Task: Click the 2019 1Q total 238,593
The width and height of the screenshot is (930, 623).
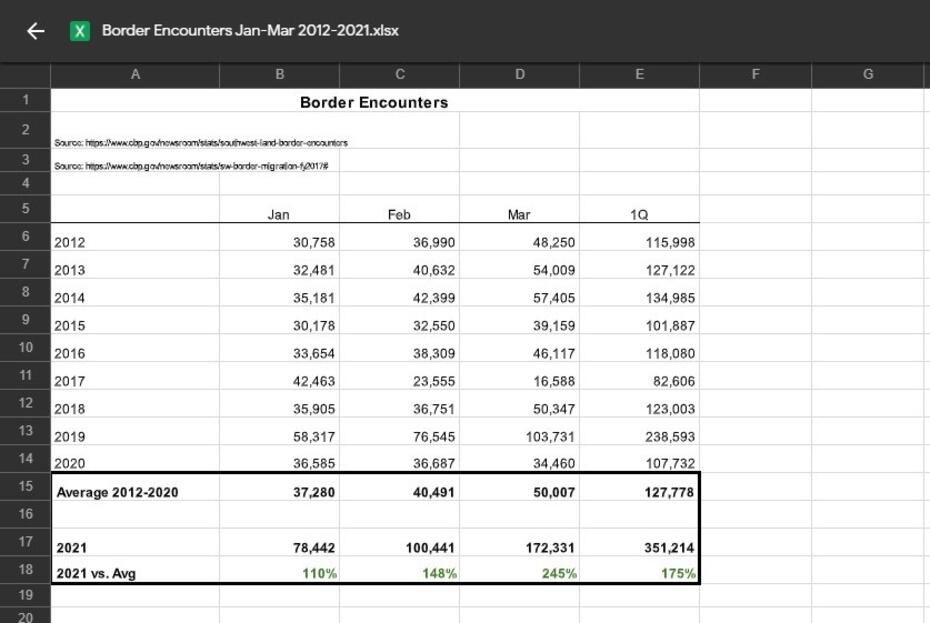Action: click(669, 437)
